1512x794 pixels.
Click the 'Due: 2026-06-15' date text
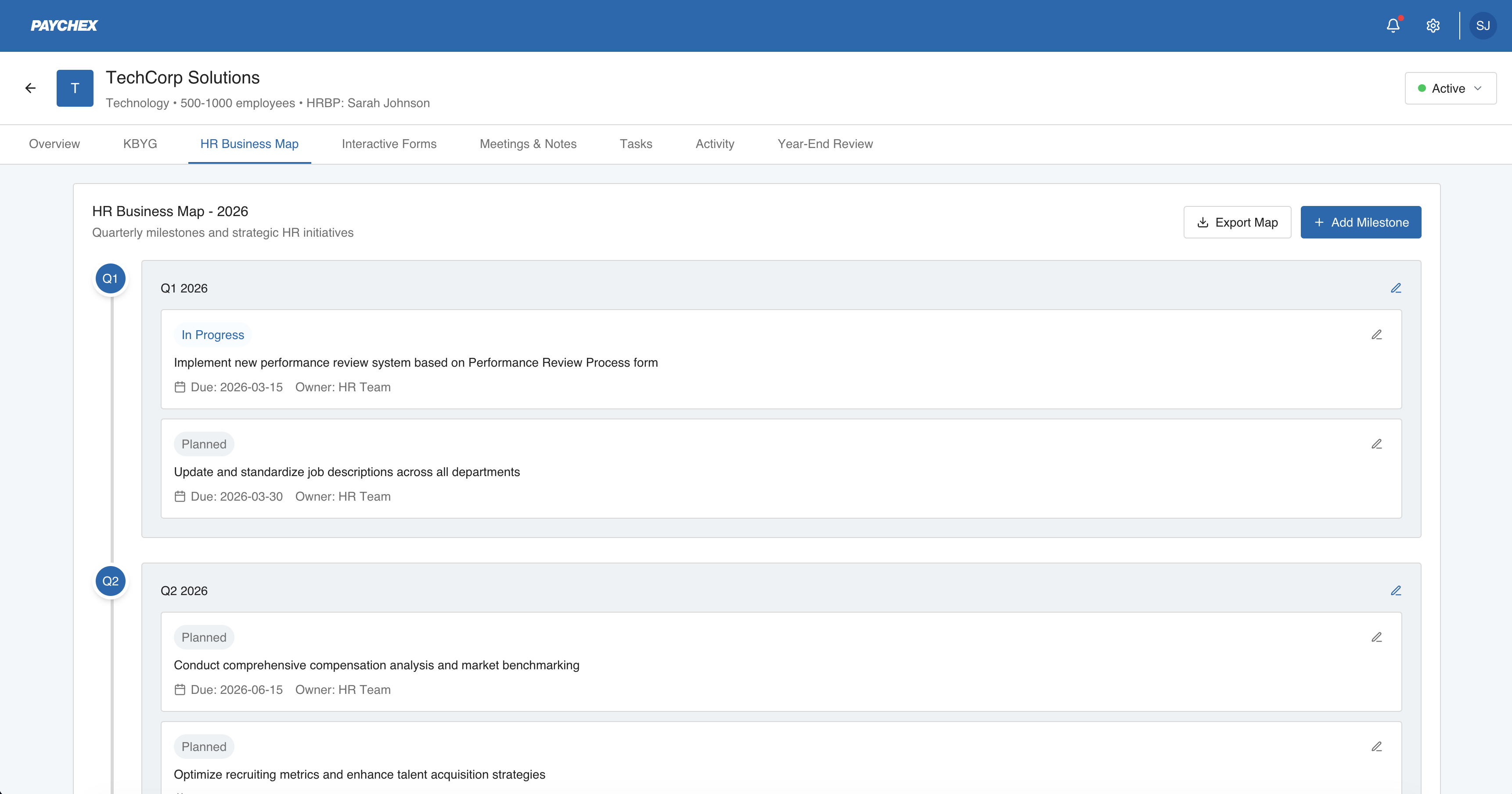click(x=237, y=689)
